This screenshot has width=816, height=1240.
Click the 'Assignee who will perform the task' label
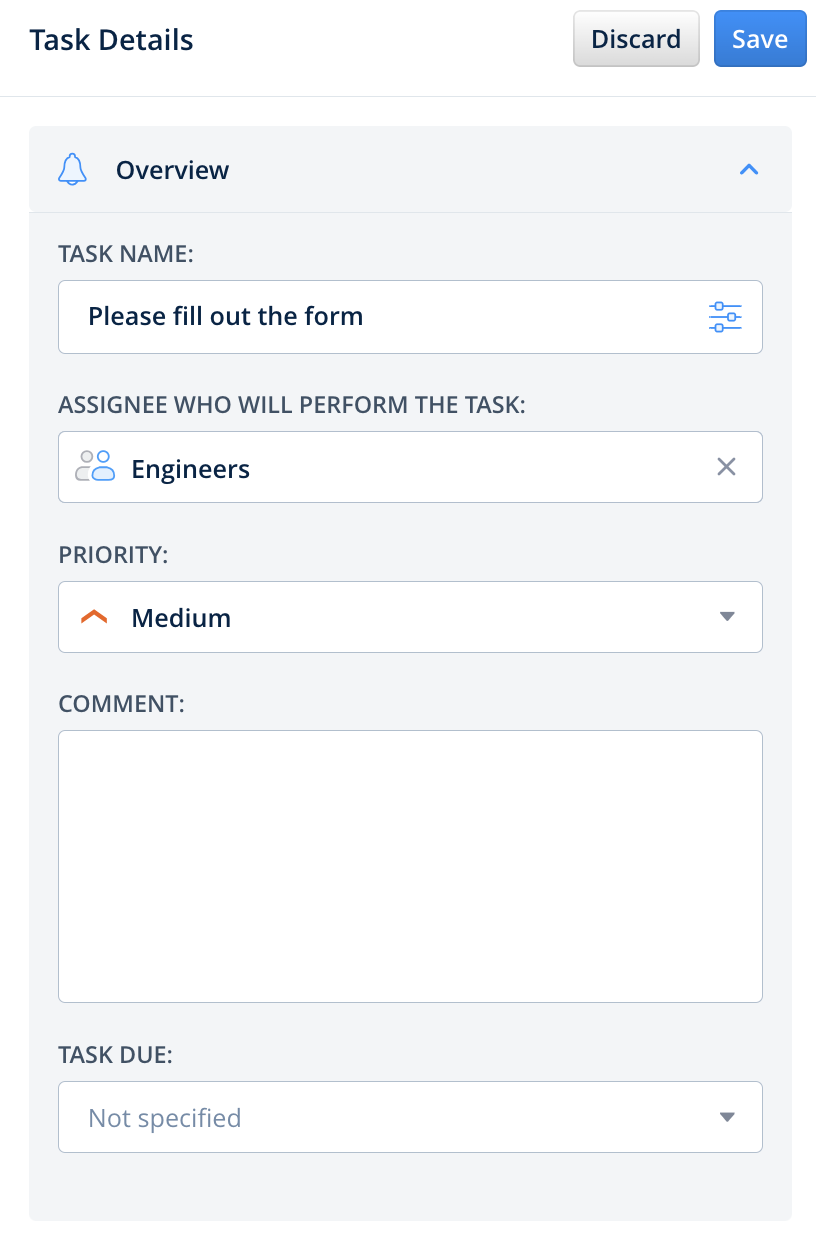point(292,404)
